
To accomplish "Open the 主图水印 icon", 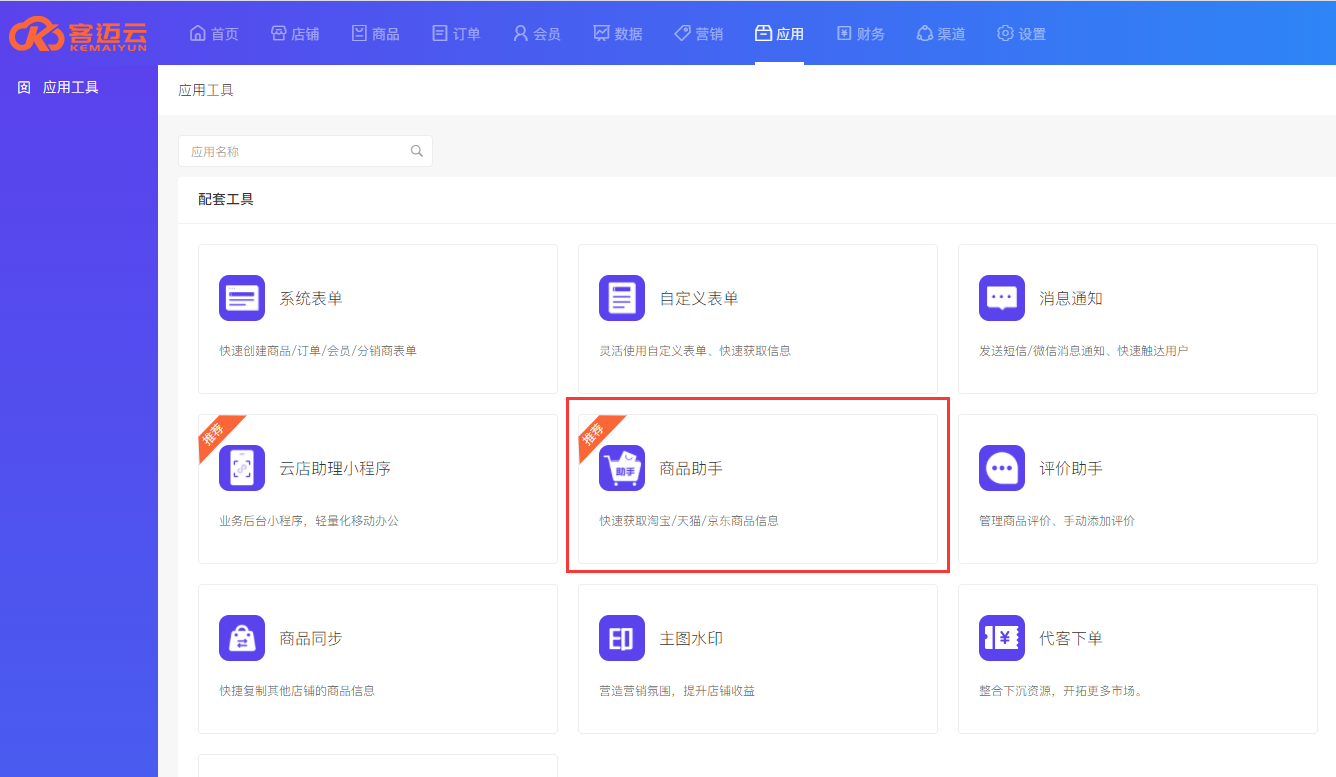I will coord(622,638).
